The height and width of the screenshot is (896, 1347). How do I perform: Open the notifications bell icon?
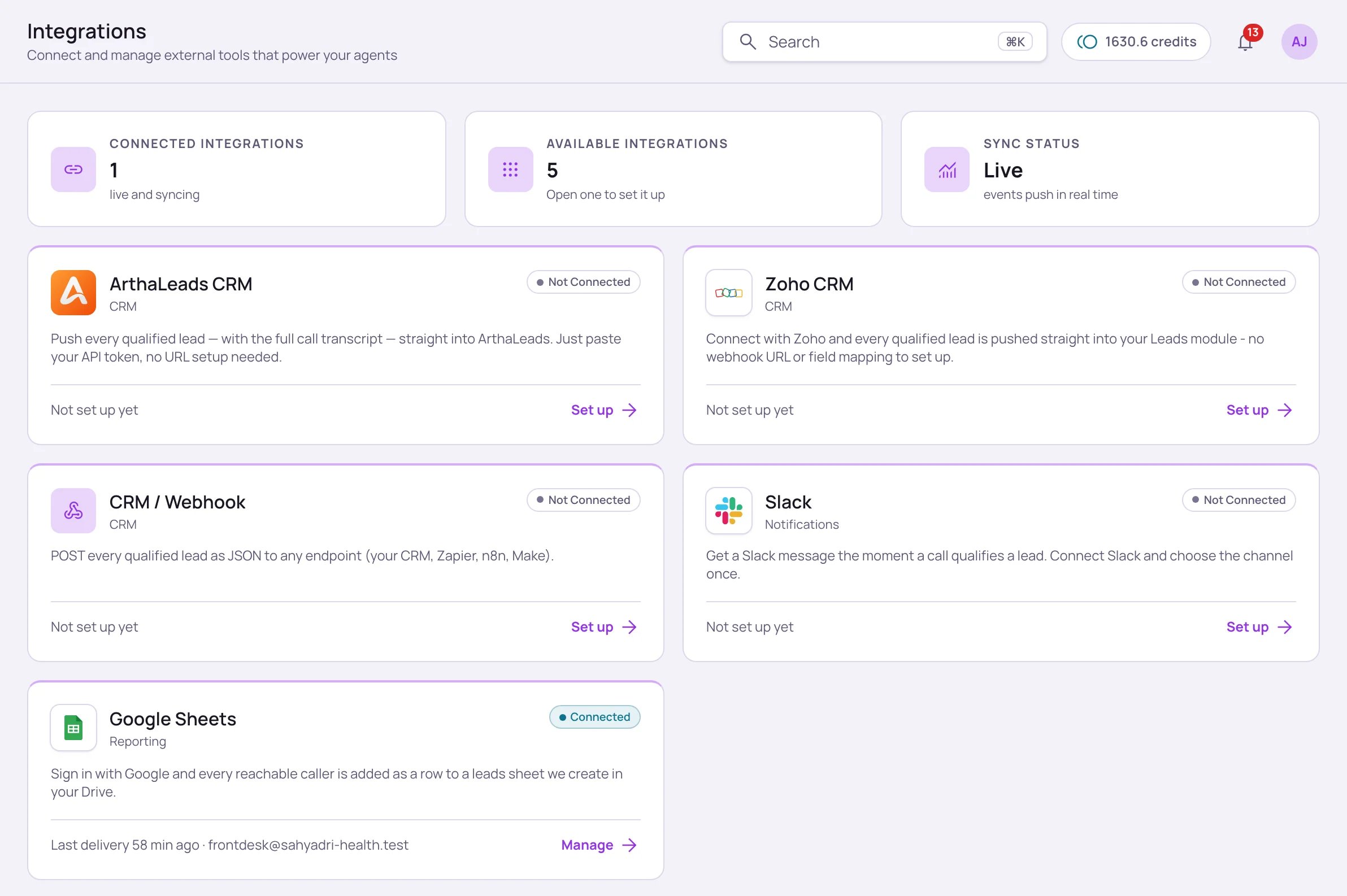(x=1245, y=43)
